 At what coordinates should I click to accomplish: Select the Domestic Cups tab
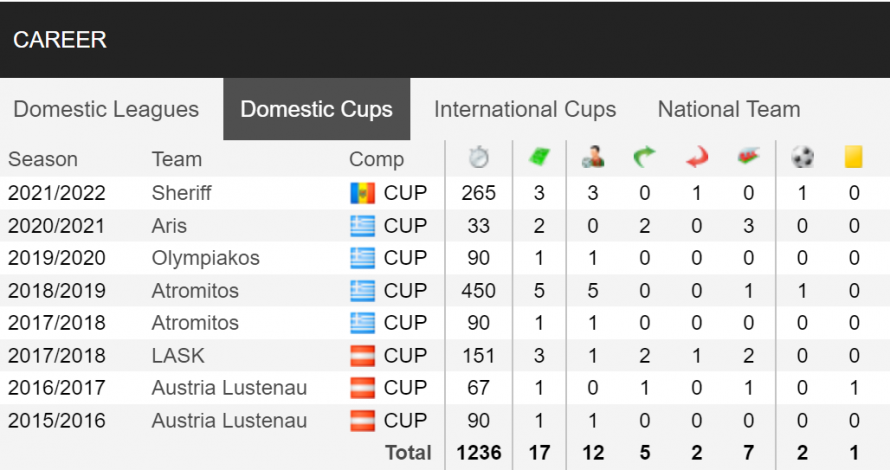(316, 109)
